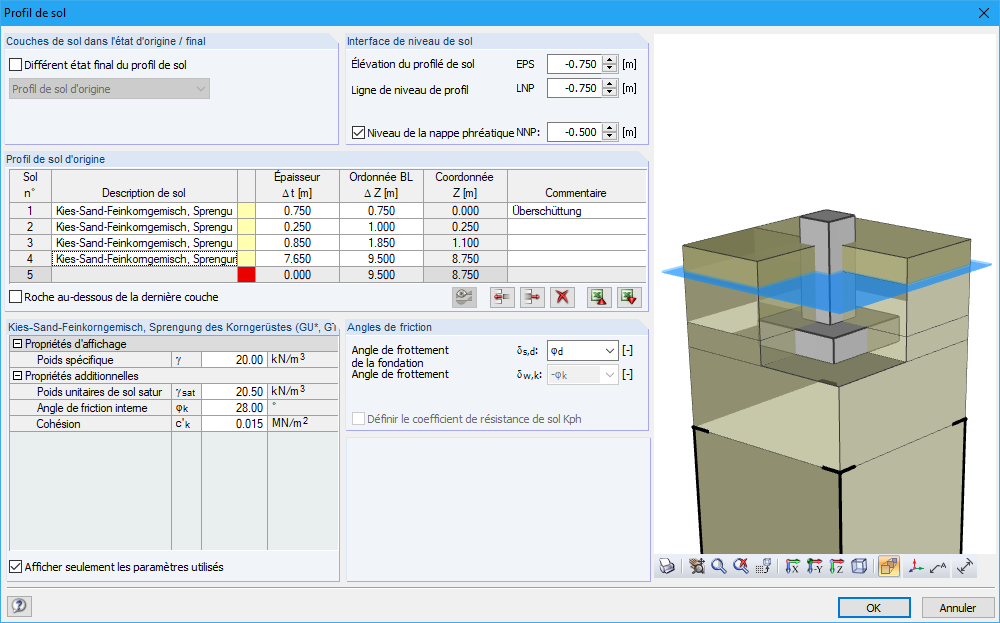This screenshot has height=623, width=1000.
Task: Show view in -Y direction
Action: pos(814,566)
